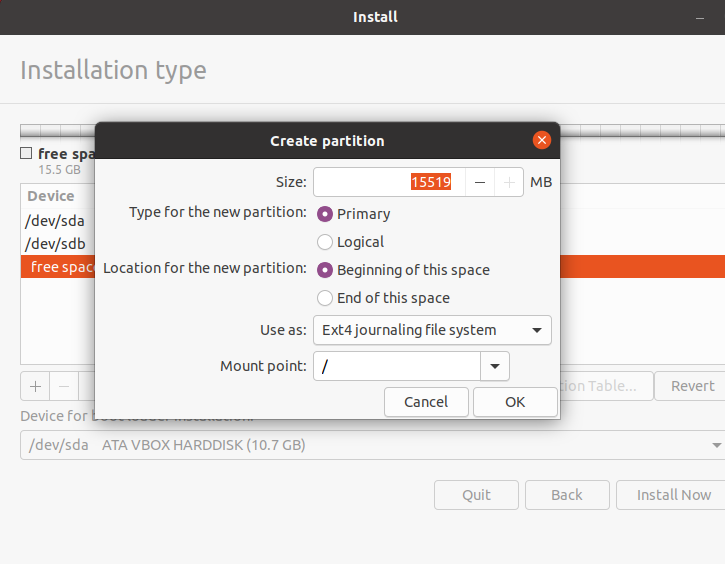This screenshot has width=725, height=564.
Task: Close the Create partition dialog
Action: coord(541,141)
